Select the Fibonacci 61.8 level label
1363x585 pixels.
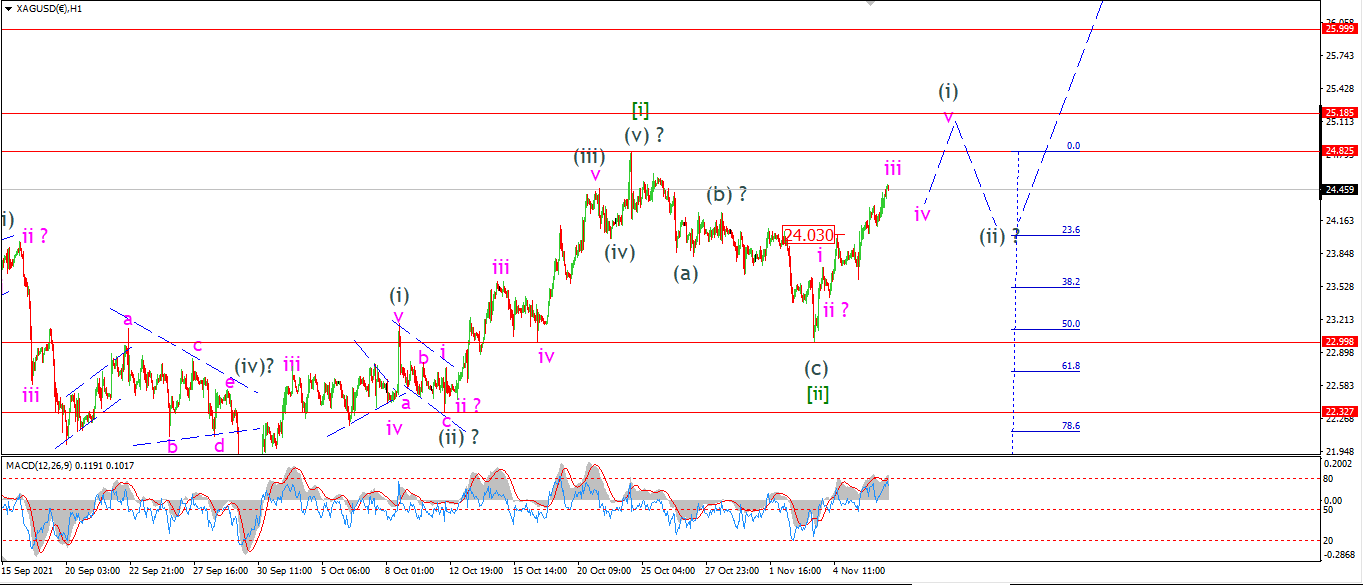pyautogui.click(x=1070, y=366)
